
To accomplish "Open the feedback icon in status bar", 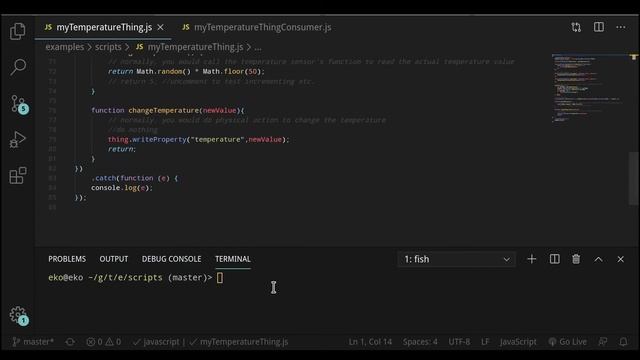I will (602, 342).
